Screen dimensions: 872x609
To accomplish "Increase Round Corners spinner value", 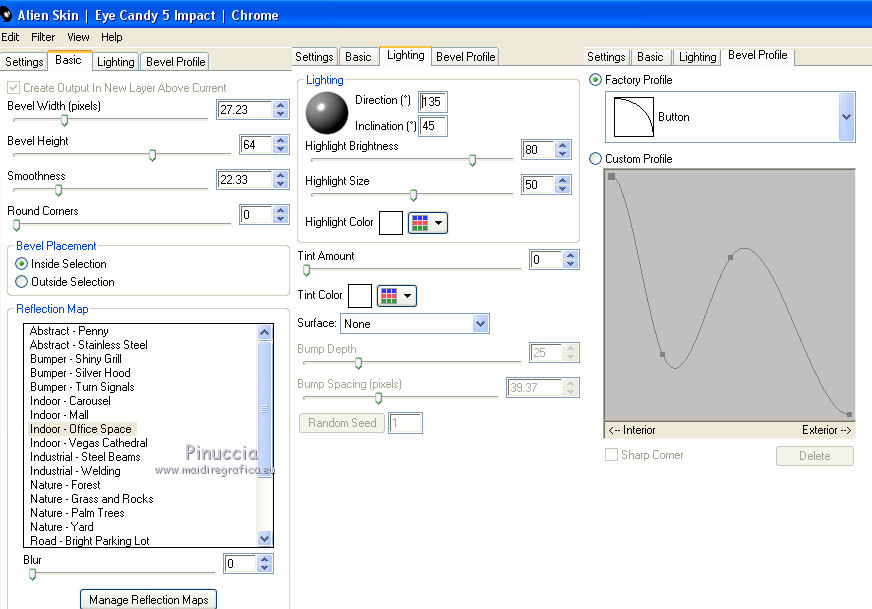I will (x=281, y=210).
